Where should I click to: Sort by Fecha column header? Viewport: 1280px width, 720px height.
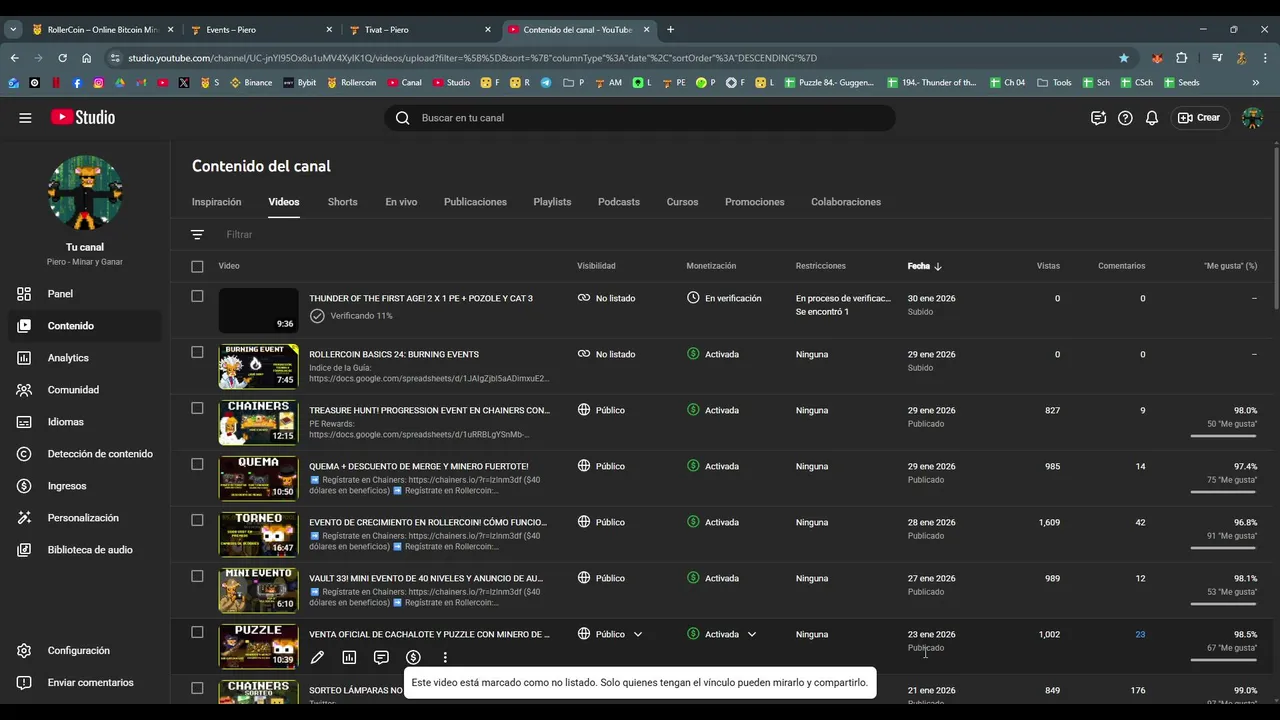(x=925, y=266)
